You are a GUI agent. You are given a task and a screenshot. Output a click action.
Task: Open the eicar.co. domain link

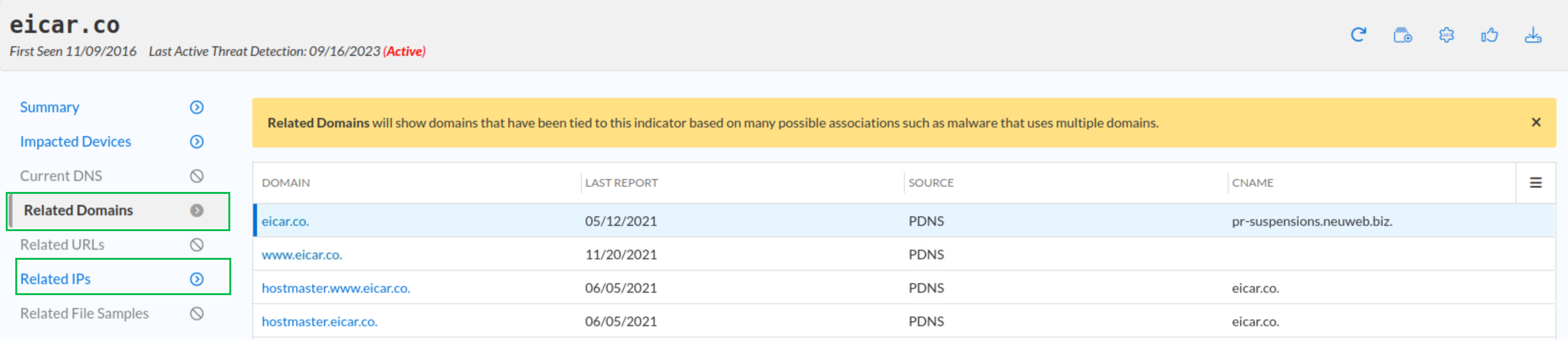[x=285, y=222]
